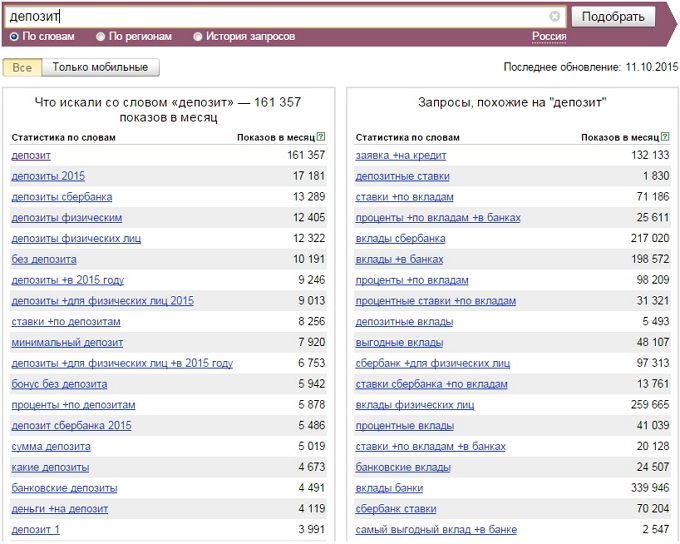
Task: Open the 'депозиты физическим' link
Action: tap(67, 218)
